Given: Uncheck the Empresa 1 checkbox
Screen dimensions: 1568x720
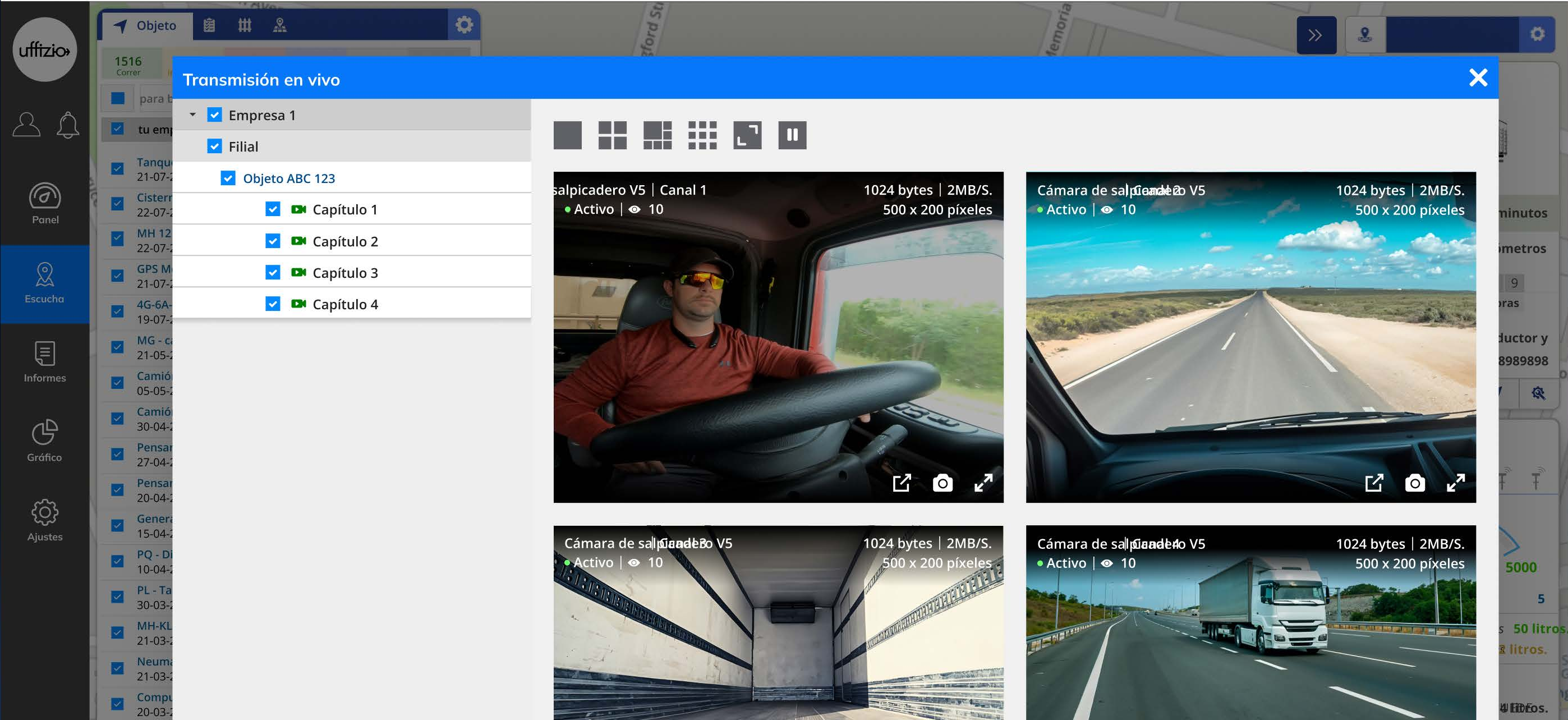Looking at the screenshot, I should coord(214,115).
